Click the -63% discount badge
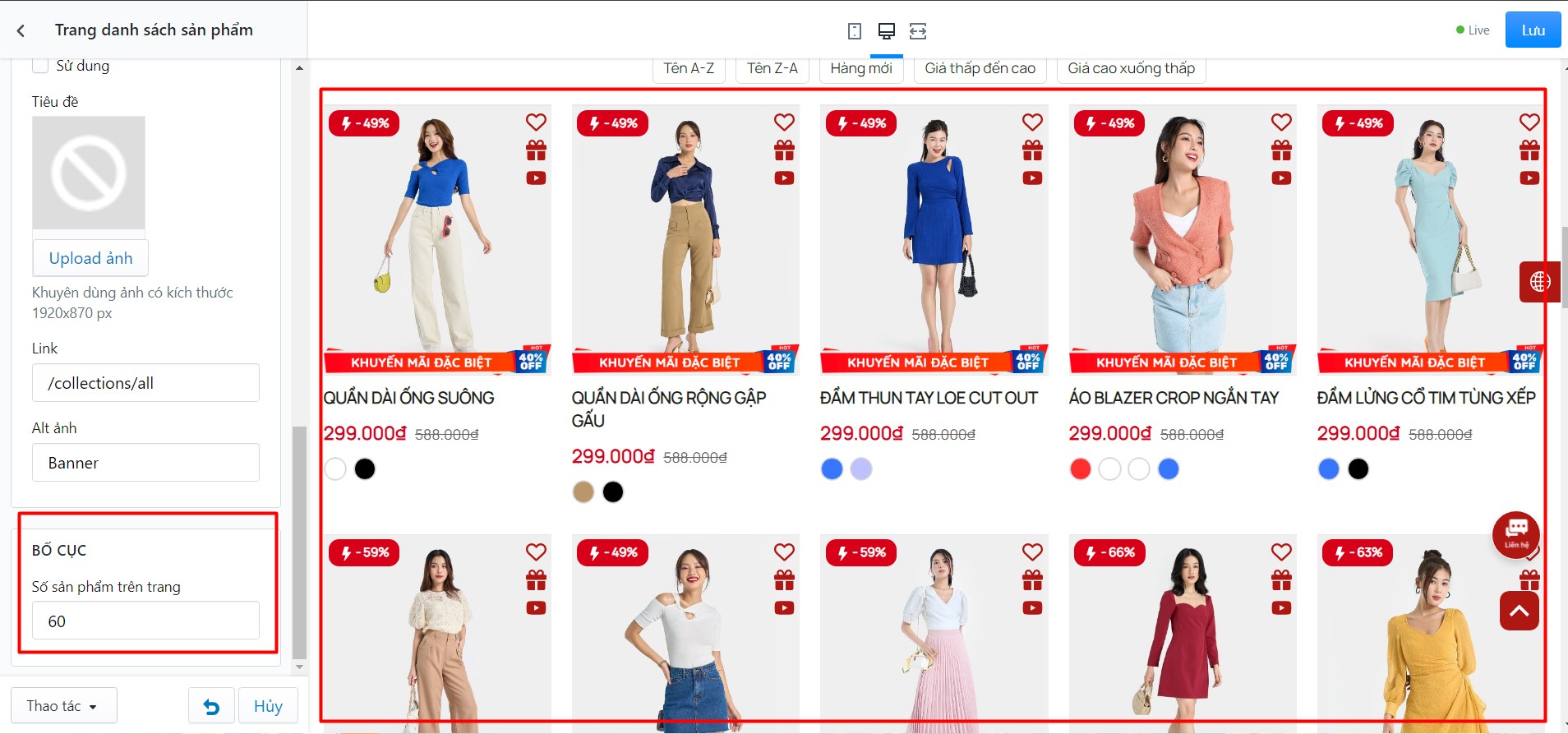Viewport: 1568px width, 734px height. 1358,552
